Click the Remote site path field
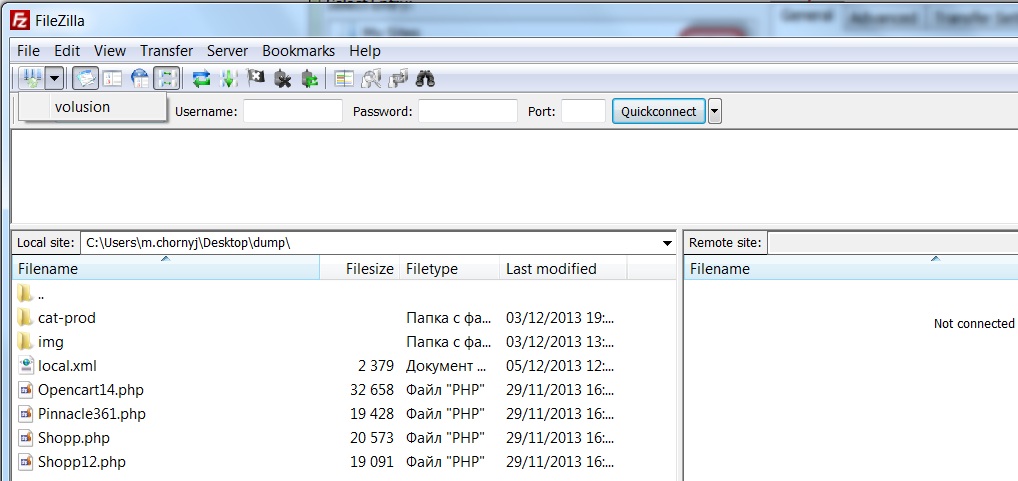Image resolution: width=1018 pixels, height=481 pixels. tap(893, 243)
